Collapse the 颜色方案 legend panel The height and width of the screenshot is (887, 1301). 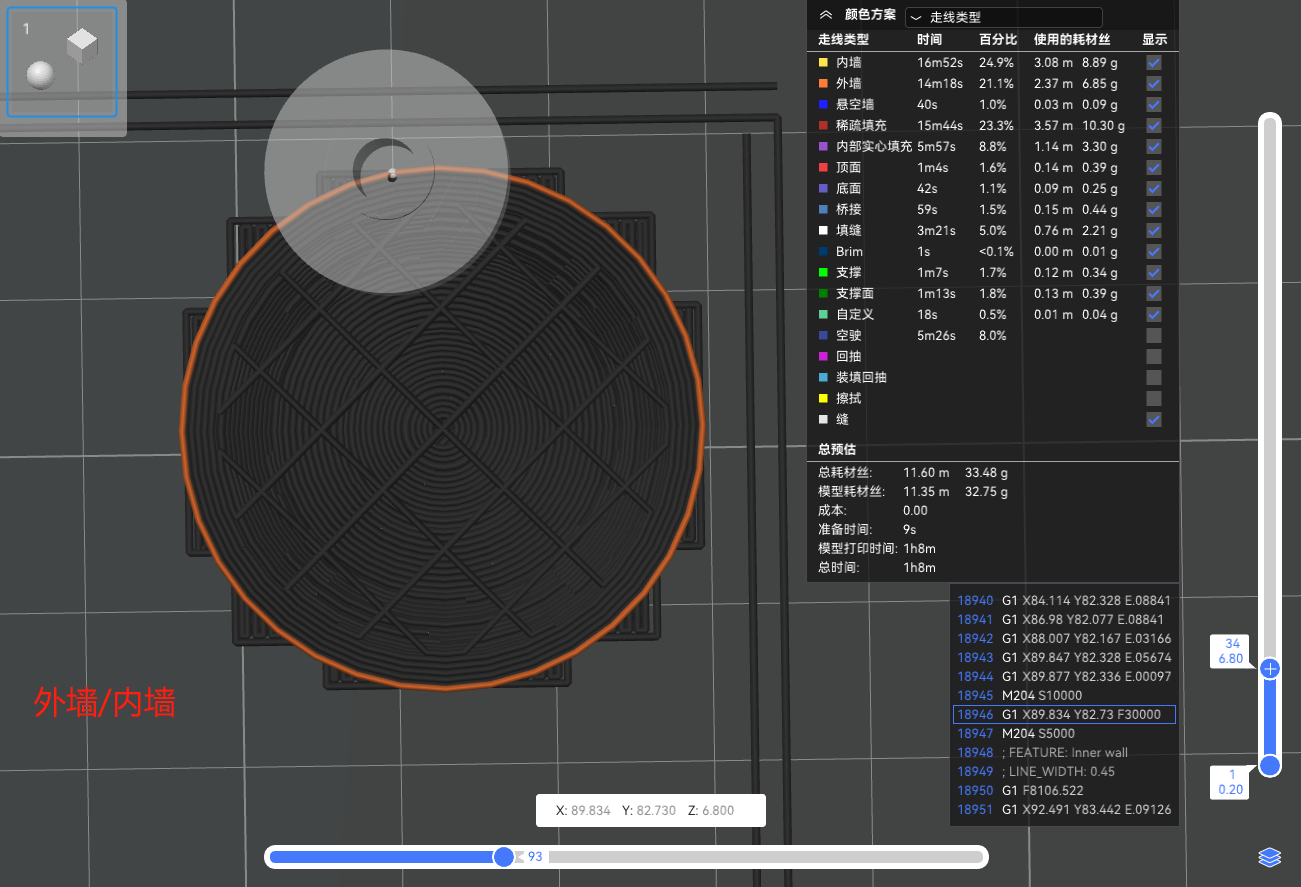click(x=825, y=15)
